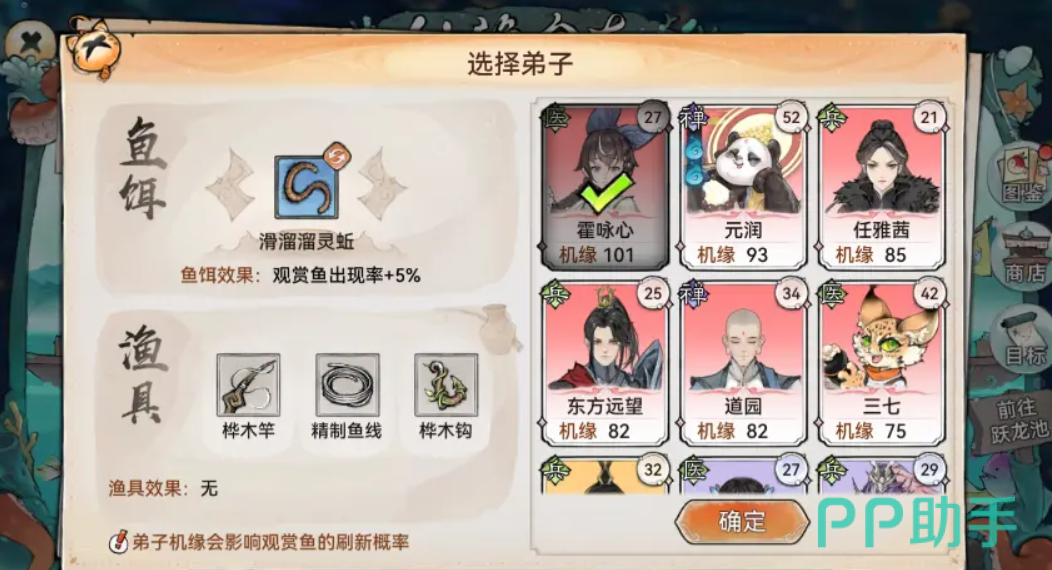
Task: Select the 桦木钩 fishing hook icon
Action: pos(446,385)
